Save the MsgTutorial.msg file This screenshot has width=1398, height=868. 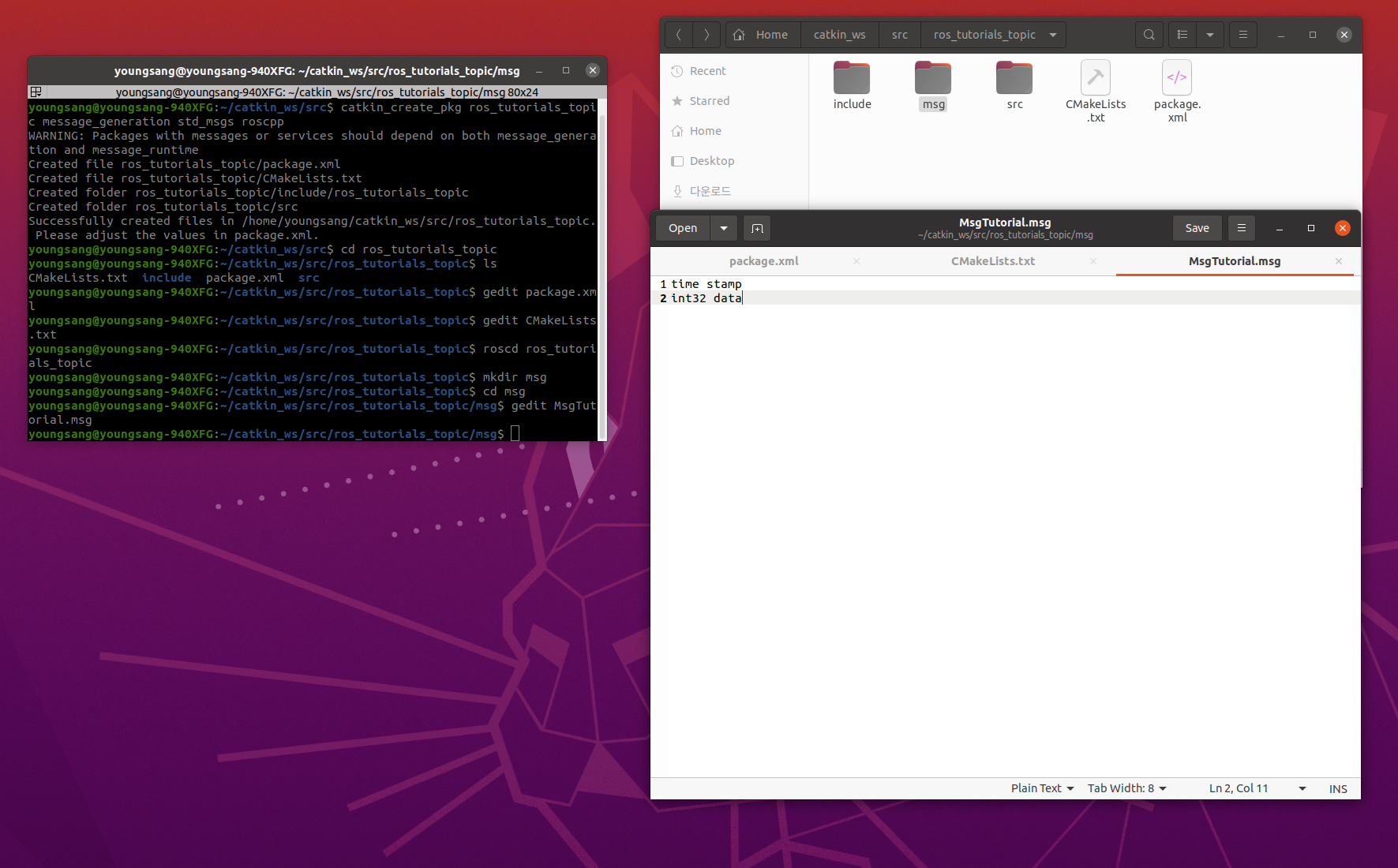point(1197,228)
